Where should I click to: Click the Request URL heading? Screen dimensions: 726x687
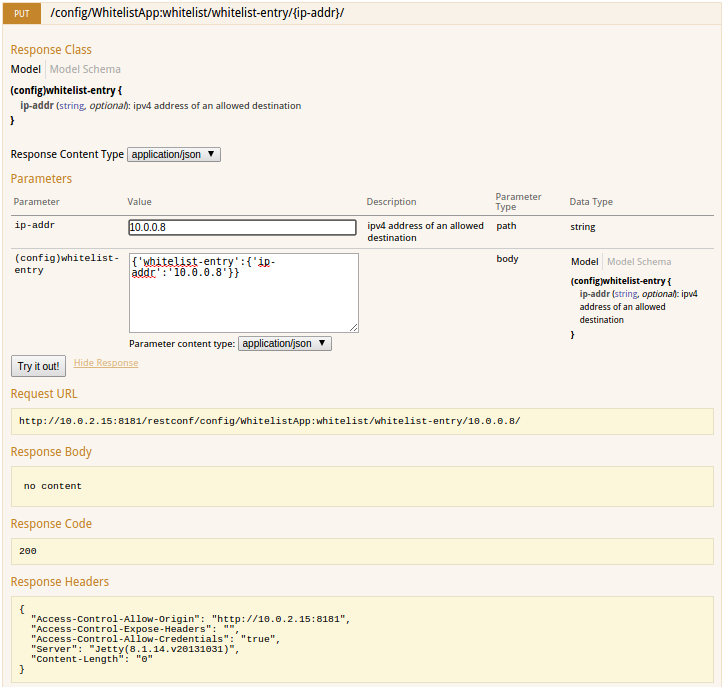(x=44, y=394)
